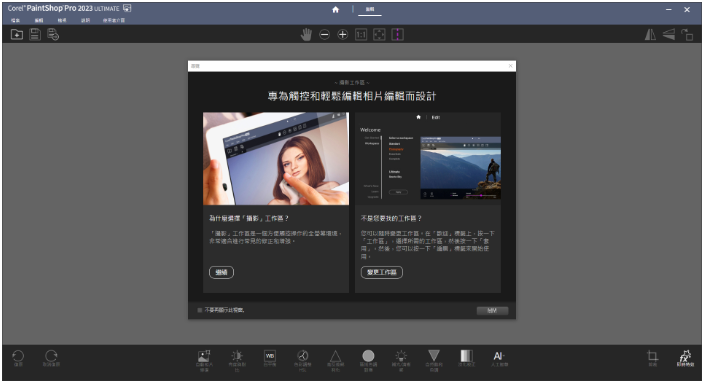
Task: Click the Continue button in left card
Action: (221, 272)
